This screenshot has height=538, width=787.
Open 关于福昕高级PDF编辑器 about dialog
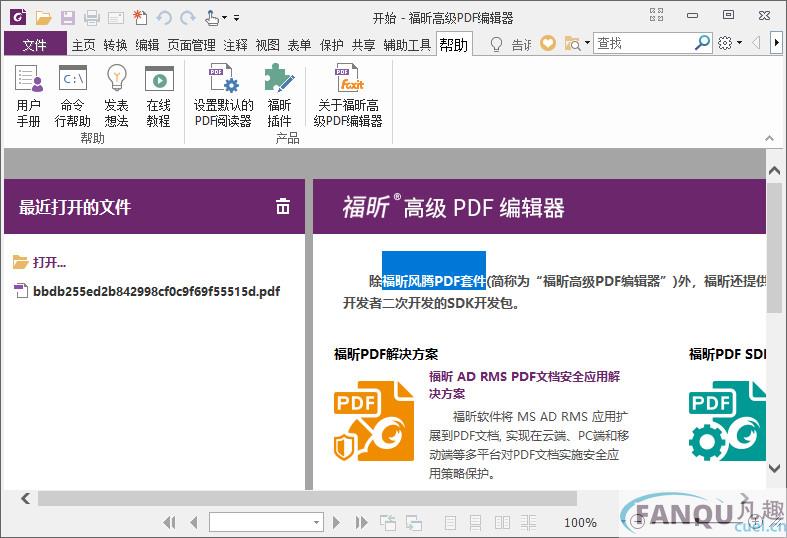point(348,96)
